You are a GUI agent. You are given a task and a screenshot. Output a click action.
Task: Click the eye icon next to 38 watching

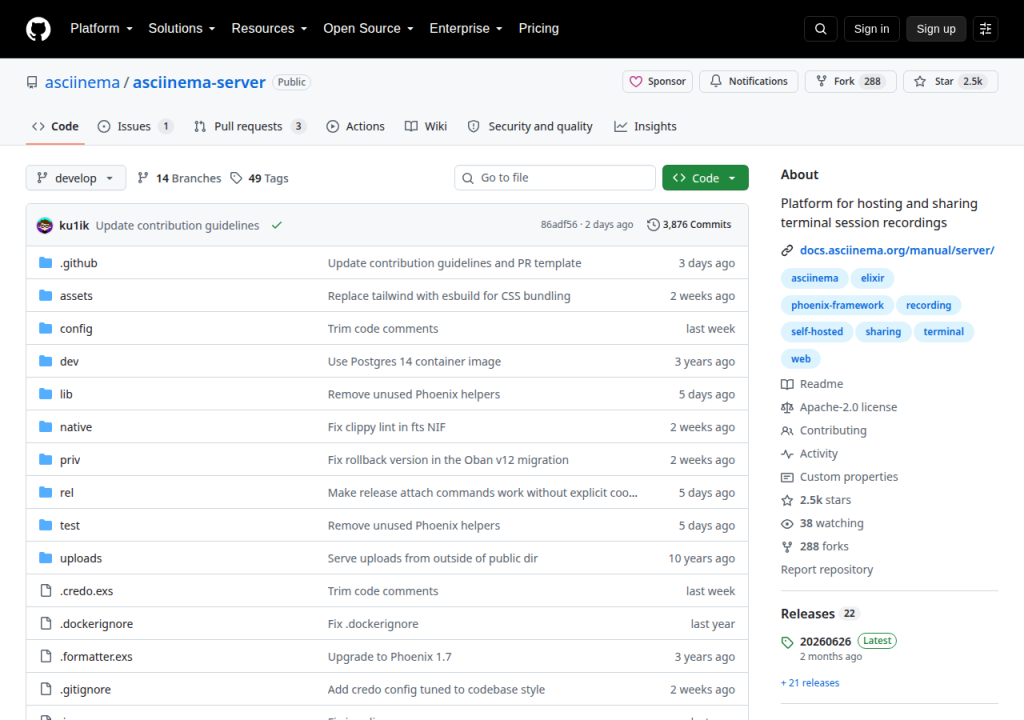pos(787,524)
